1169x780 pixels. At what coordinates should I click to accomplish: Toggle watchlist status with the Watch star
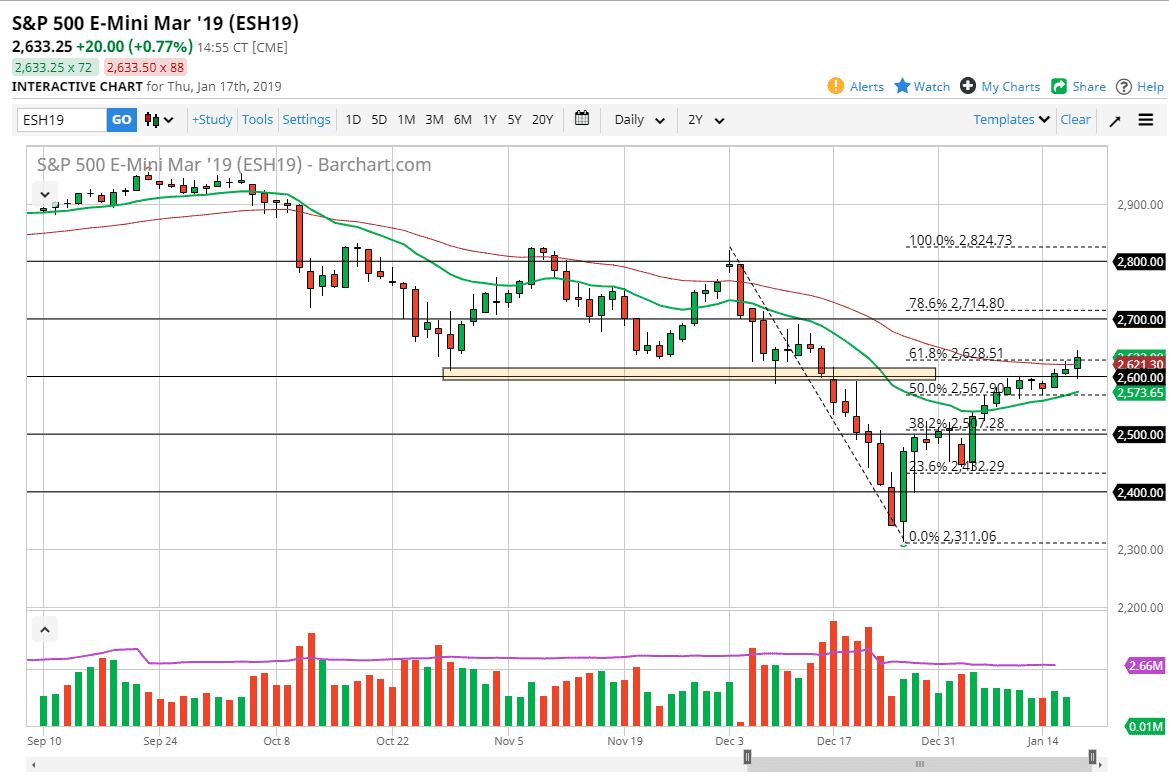[903, 86]
